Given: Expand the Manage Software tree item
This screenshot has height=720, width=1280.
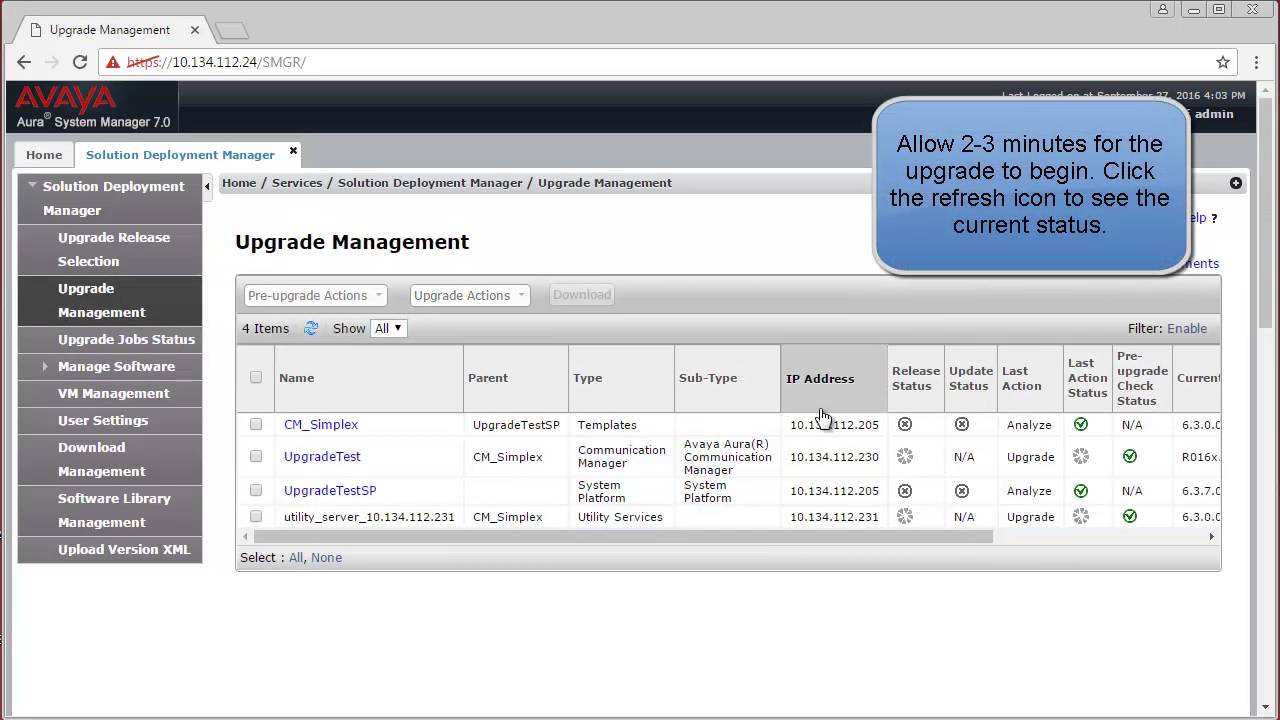Looking at the screenshot, I should click(45, 367).
